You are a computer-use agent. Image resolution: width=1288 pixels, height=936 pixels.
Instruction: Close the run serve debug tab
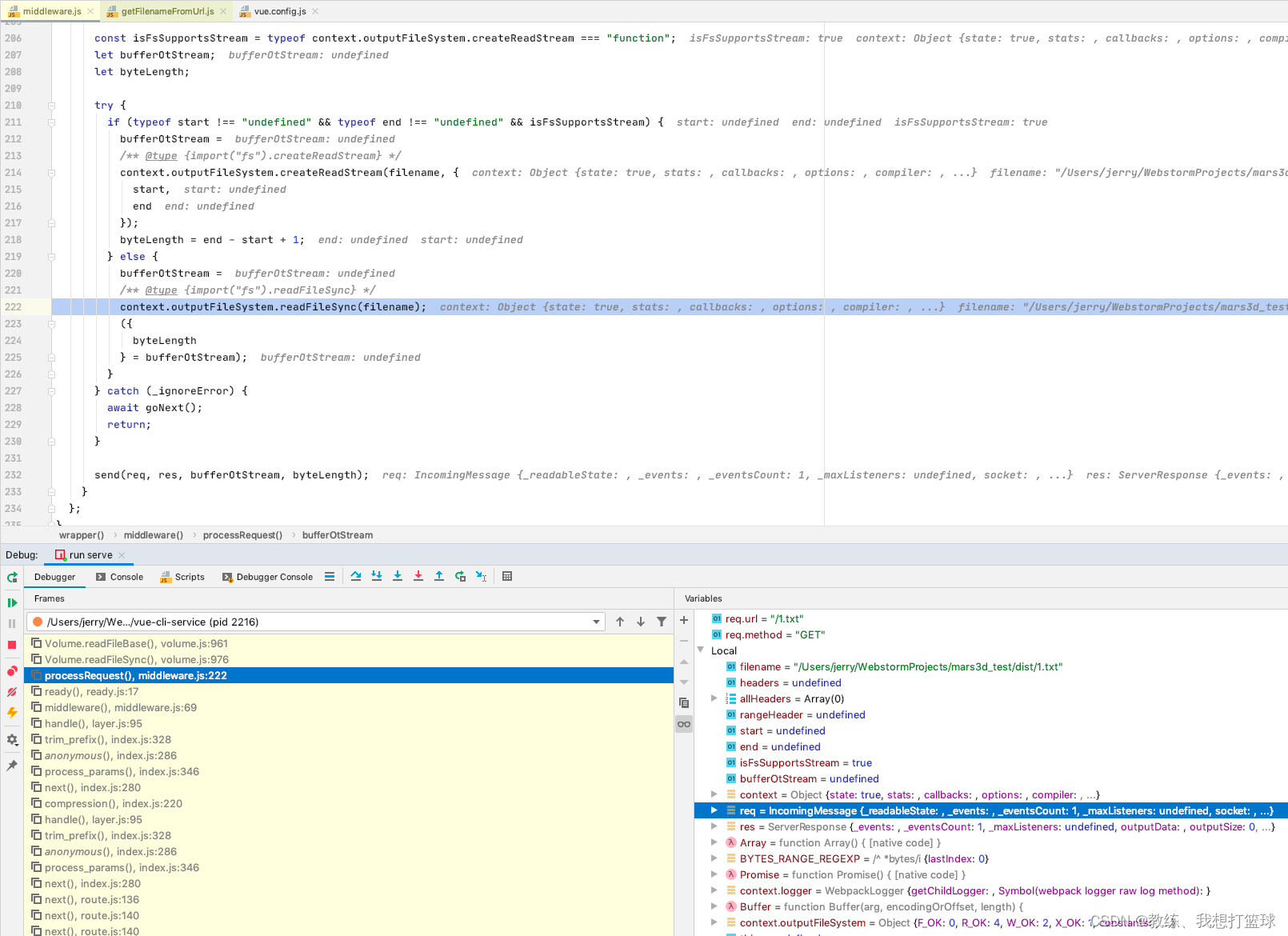click(122, 555)
